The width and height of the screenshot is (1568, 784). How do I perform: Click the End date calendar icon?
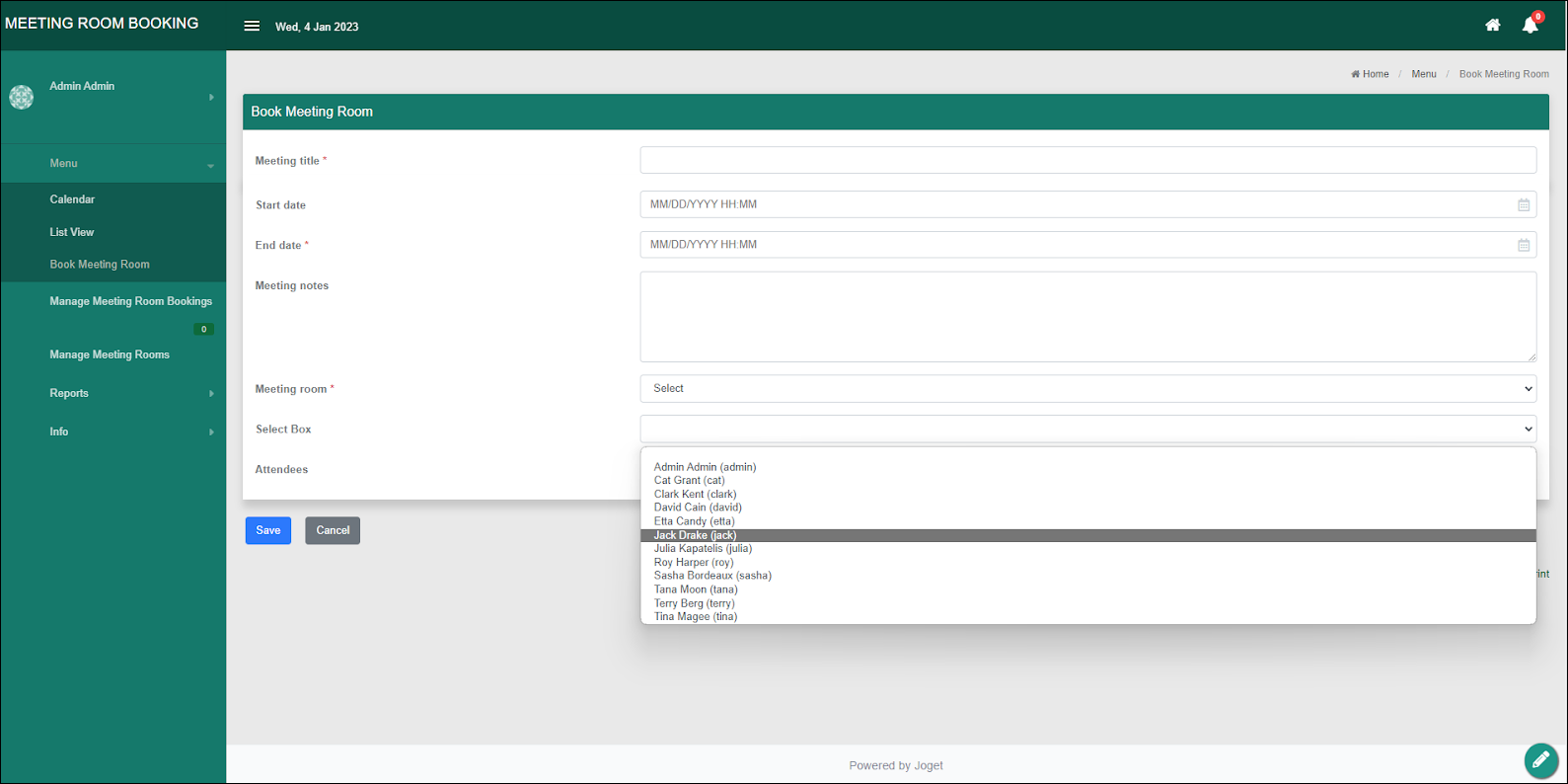point(1524,245)
